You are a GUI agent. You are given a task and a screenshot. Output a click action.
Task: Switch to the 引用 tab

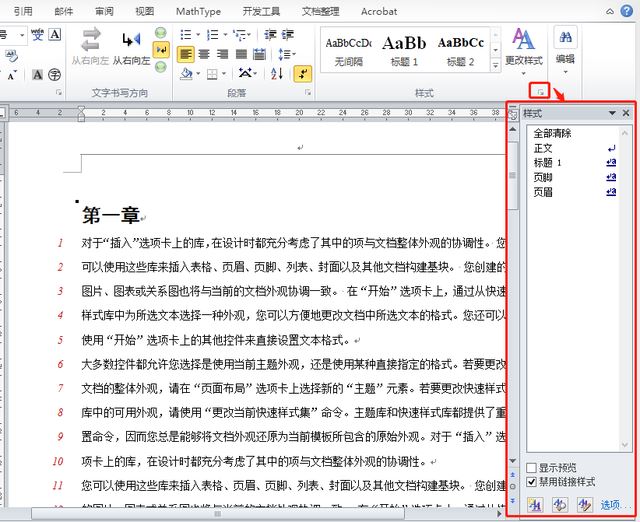pos(23,11)
